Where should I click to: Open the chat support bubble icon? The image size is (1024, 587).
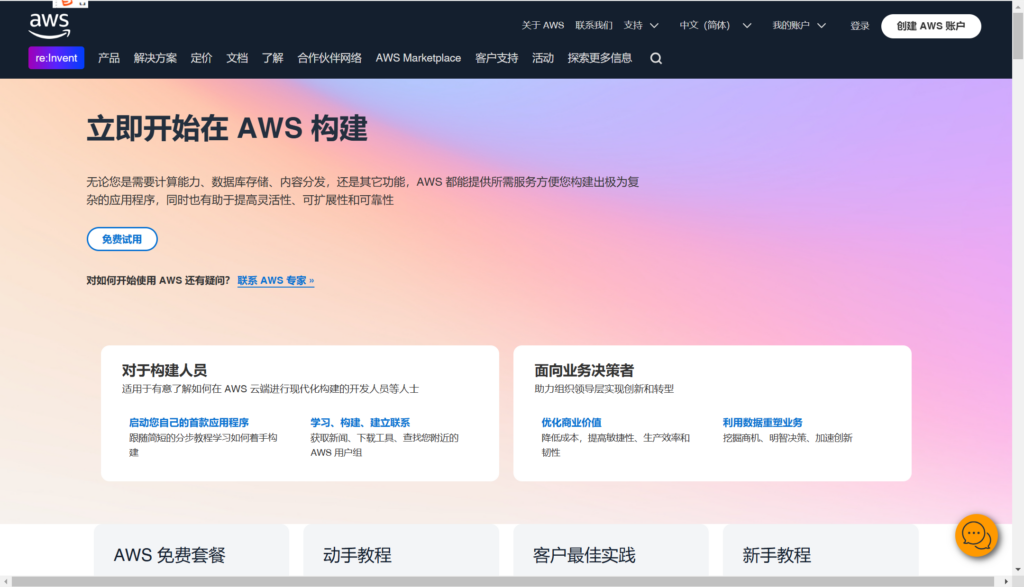point(977,536)
